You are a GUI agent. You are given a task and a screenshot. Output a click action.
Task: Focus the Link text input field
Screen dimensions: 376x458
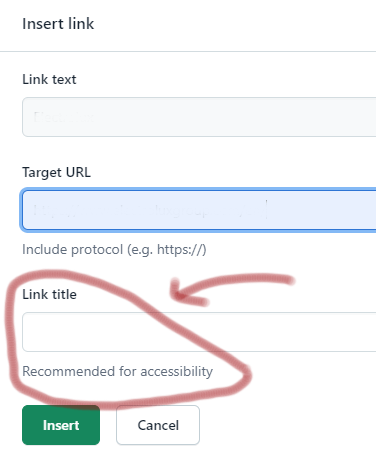[x=199, y=117]
